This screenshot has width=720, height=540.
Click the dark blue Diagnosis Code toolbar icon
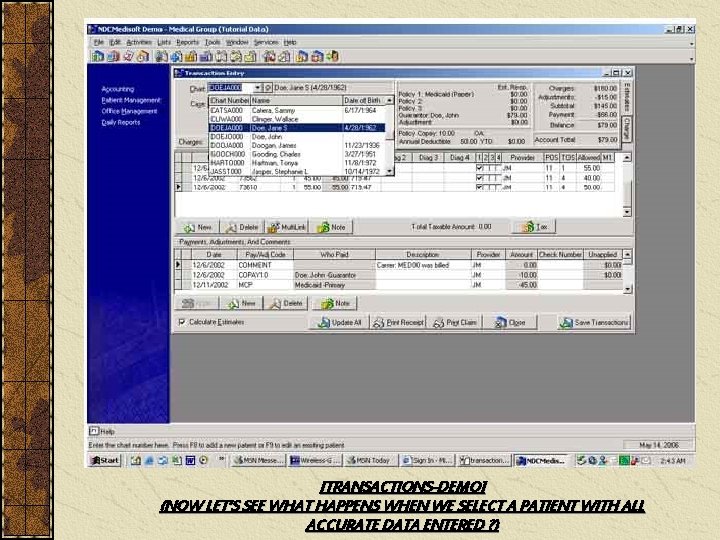coord(206,56)
